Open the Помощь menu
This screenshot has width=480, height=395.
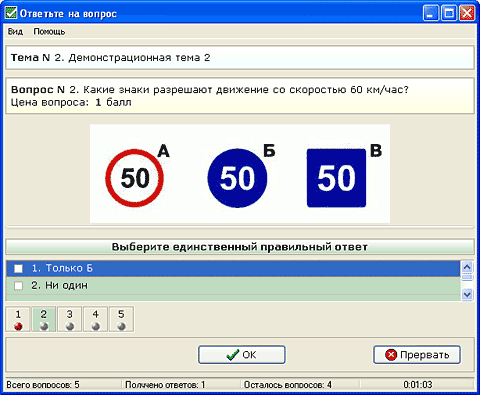tap(49, 32)
